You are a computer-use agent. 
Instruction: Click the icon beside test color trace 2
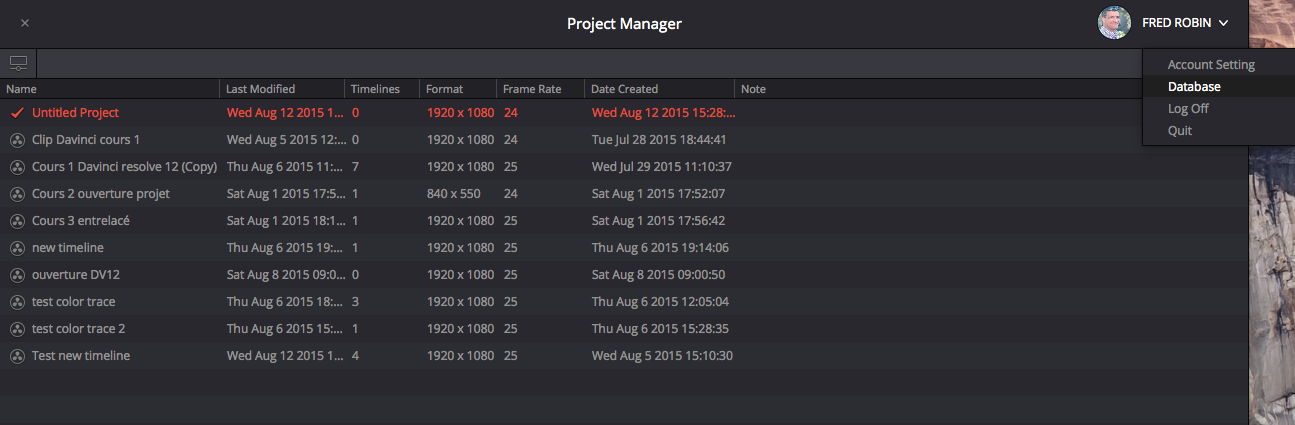coord(16,329)
